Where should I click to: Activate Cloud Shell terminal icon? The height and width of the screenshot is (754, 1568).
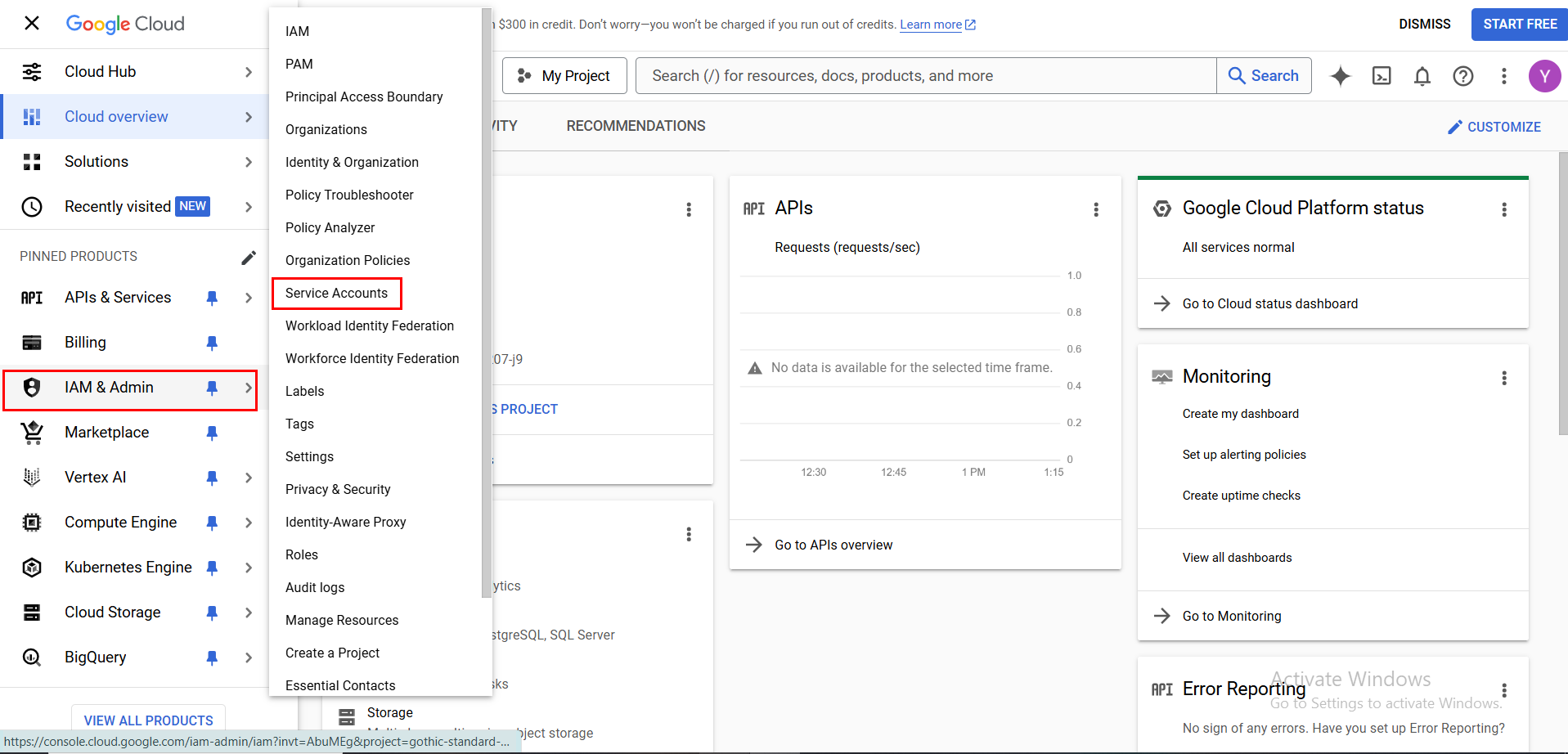[1382, 76]
